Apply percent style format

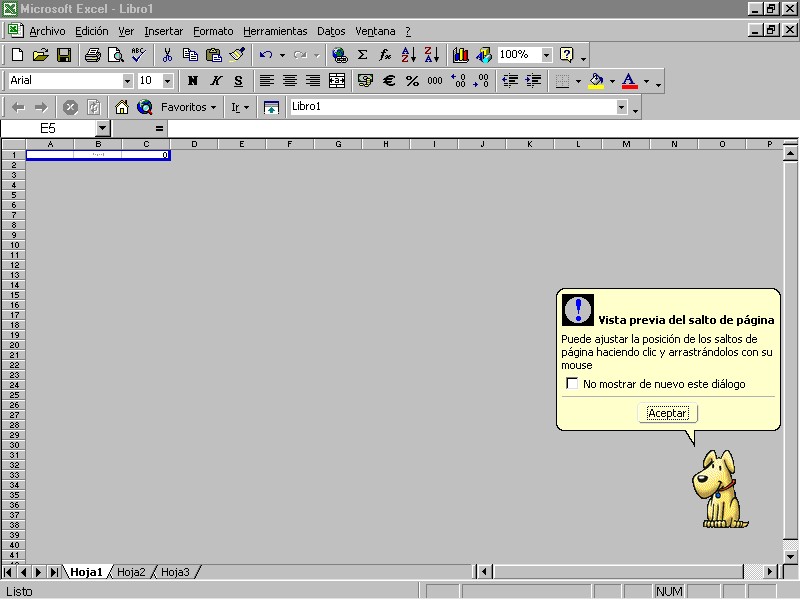point(412,81)
